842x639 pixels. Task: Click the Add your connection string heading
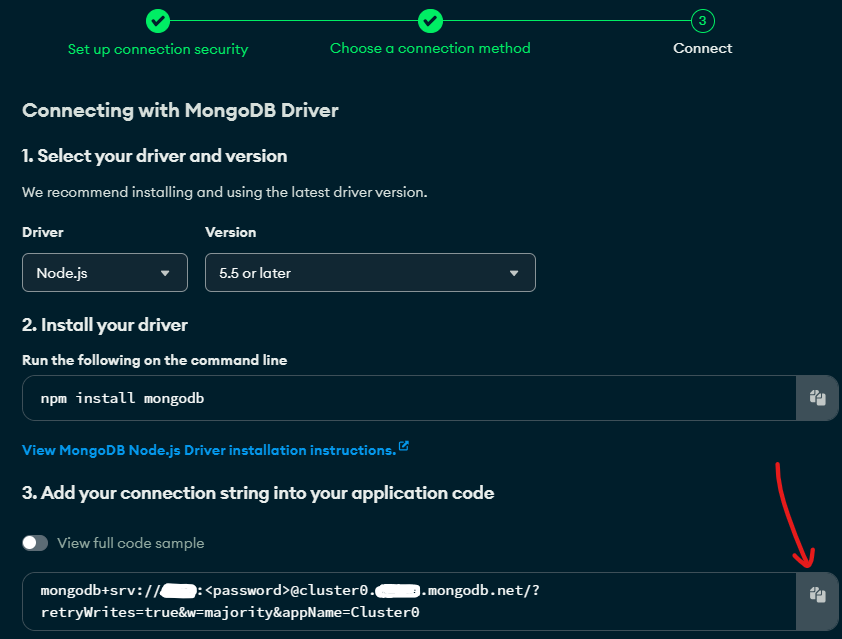[x=258, y=493]
